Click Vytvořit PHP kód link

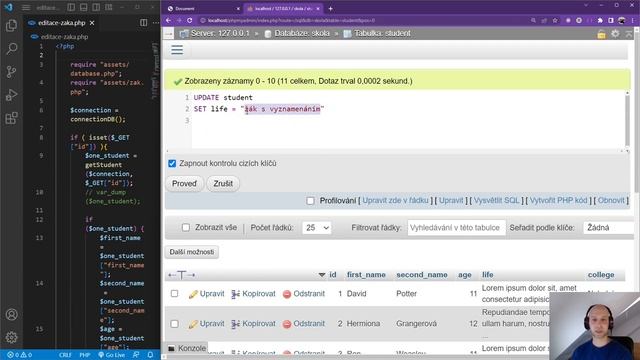(558, 200)
